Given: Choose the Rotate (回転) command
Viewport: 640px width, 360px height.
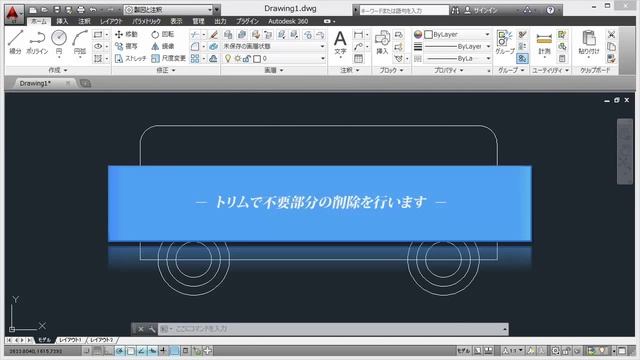Looking at the screenshot, I should [x=162, y=34].
